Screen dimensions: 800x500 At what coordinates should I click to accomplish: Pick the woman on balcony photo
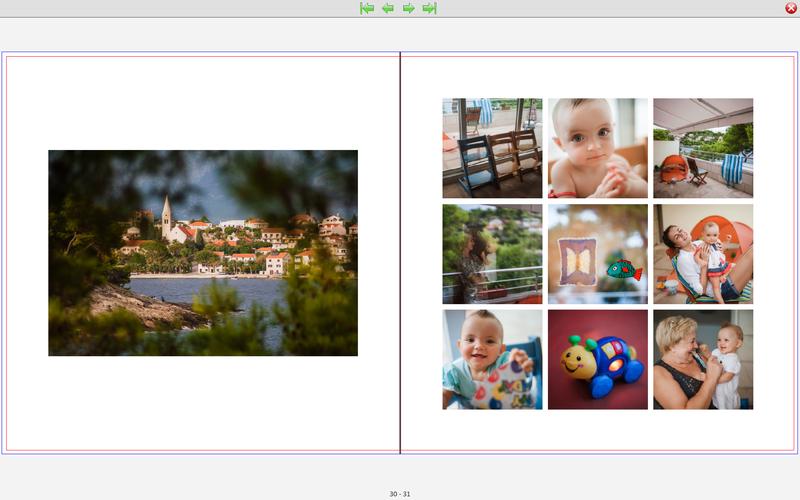[492, 254]
